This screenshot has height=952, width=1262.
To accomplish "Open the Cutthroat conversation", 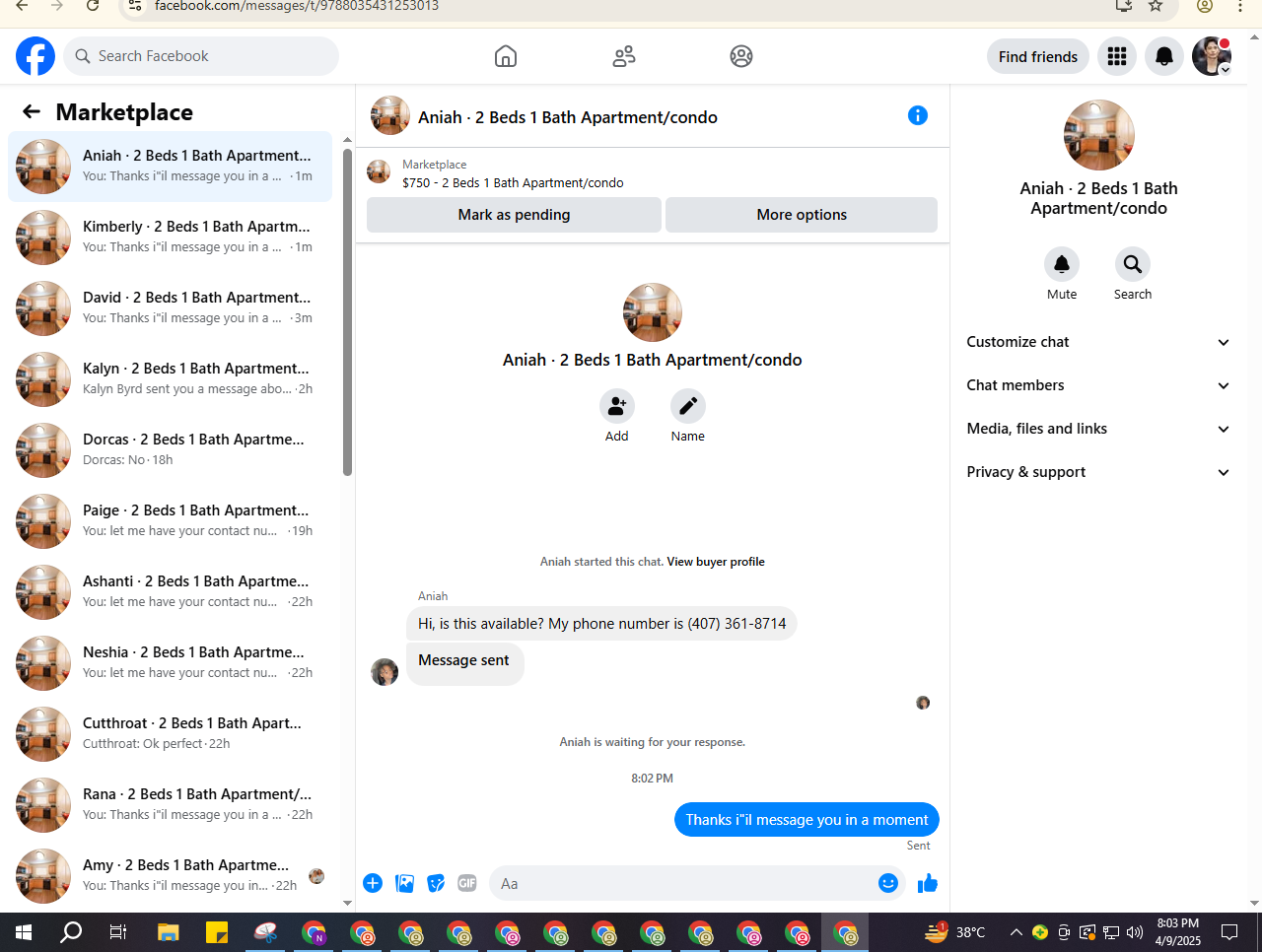I will coord(170,733).
